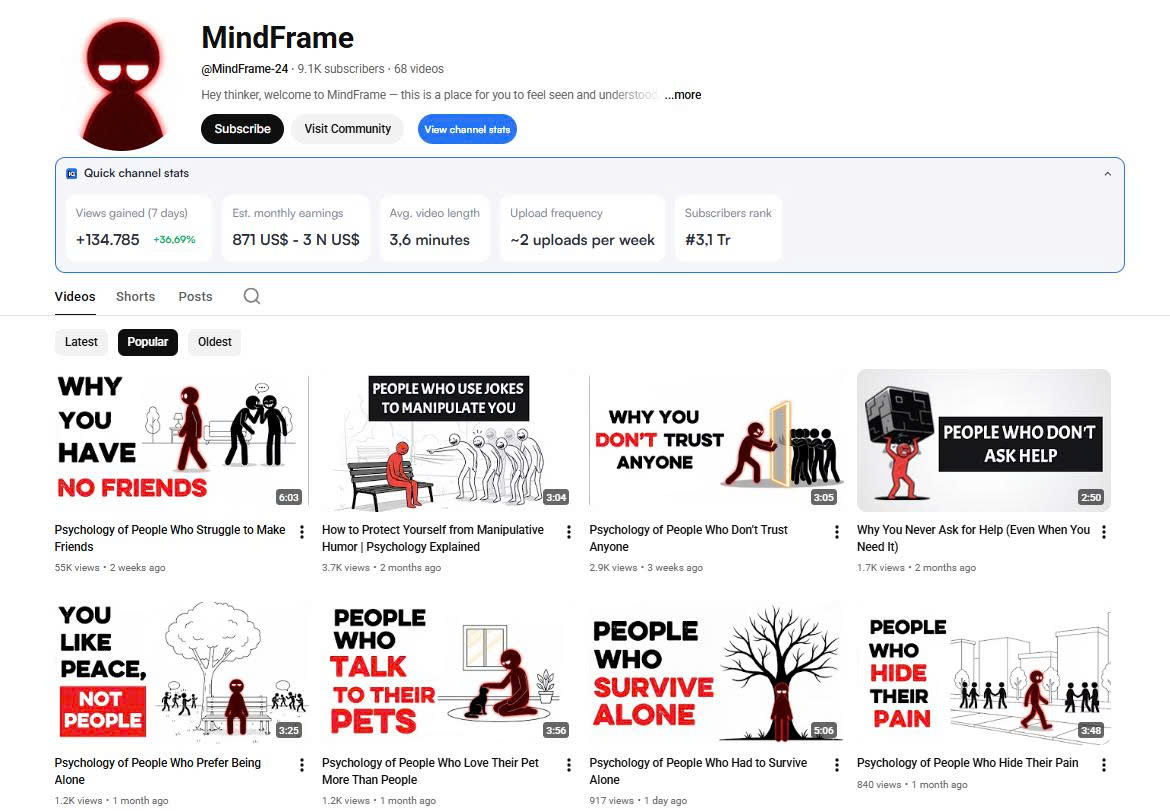Click the Subscribe button

click(x=243, y=128)
